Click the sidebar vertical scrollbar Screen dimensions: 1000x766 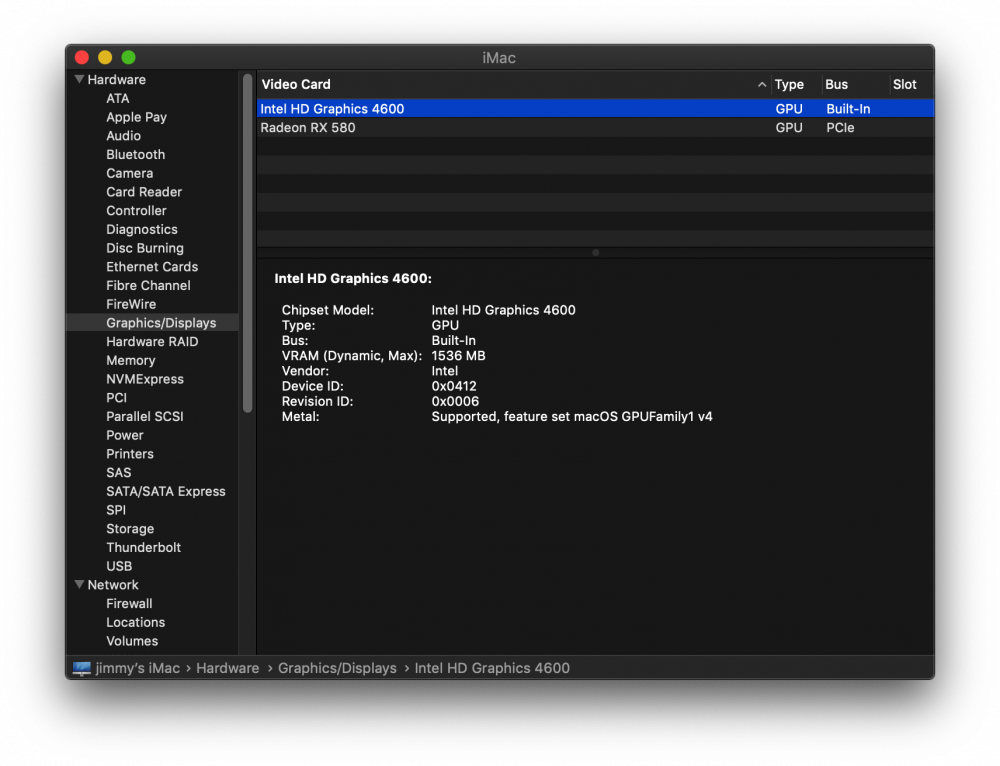pos(247,243)
